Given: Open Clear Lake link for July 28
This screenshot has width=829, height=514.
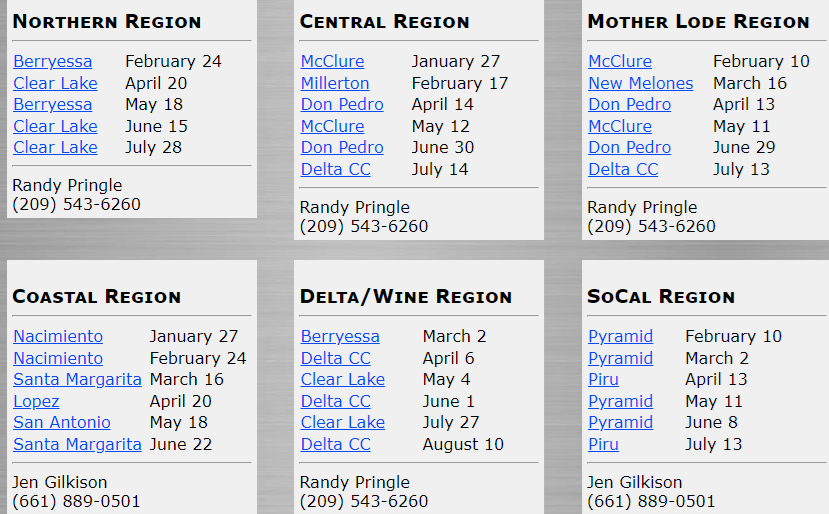Looking at the screenshot, I should click(55, 147).
